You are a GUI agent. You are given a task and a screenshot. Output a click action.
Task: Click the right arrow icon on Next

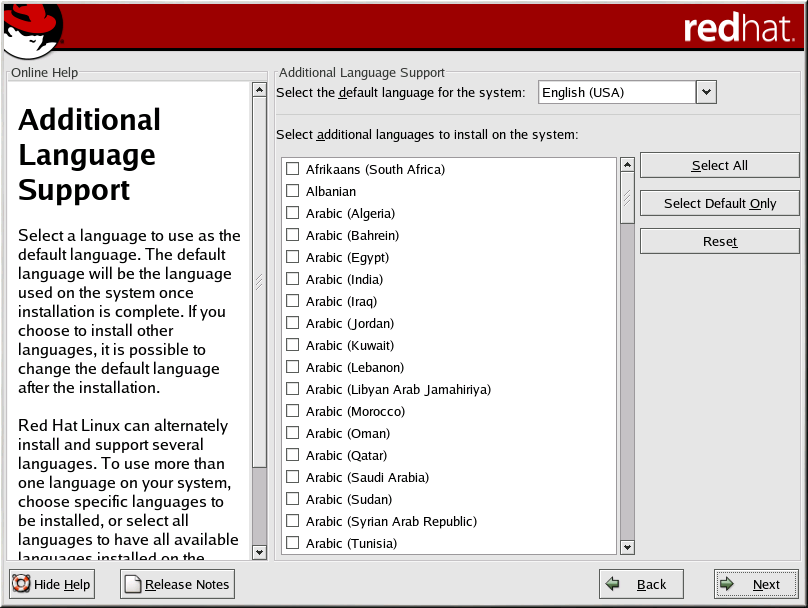(x=728, y=584)
